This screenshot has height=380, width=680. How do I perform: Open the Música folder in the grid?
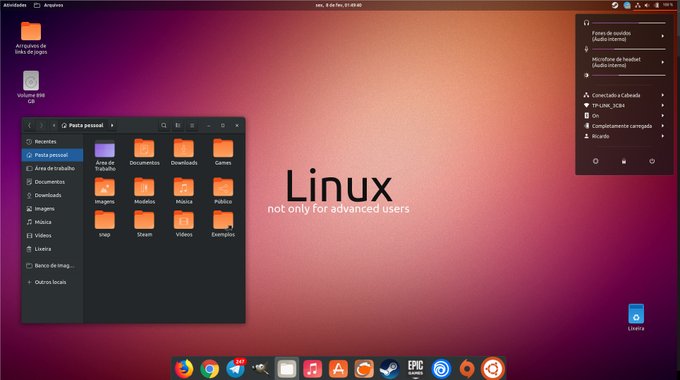(x=184, y=191)
